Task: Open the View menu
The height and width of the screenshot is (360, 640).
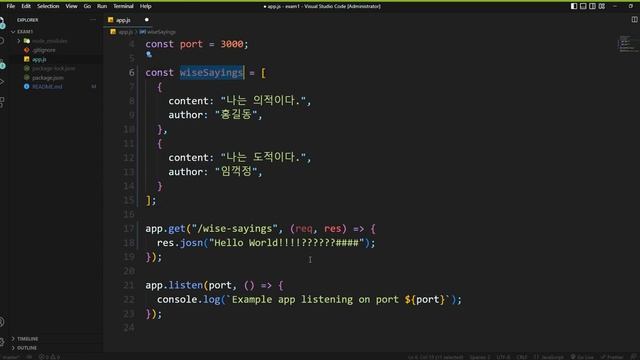Action: [71, 6]
